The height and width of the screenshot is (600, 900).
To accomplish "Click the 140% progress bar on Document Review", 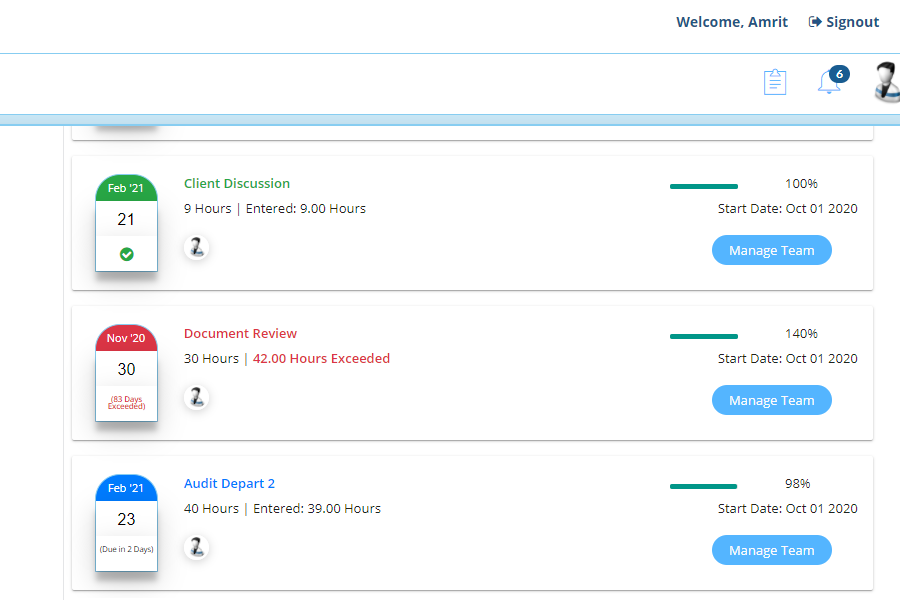I will pyautogui.click(x=703, y=337).
